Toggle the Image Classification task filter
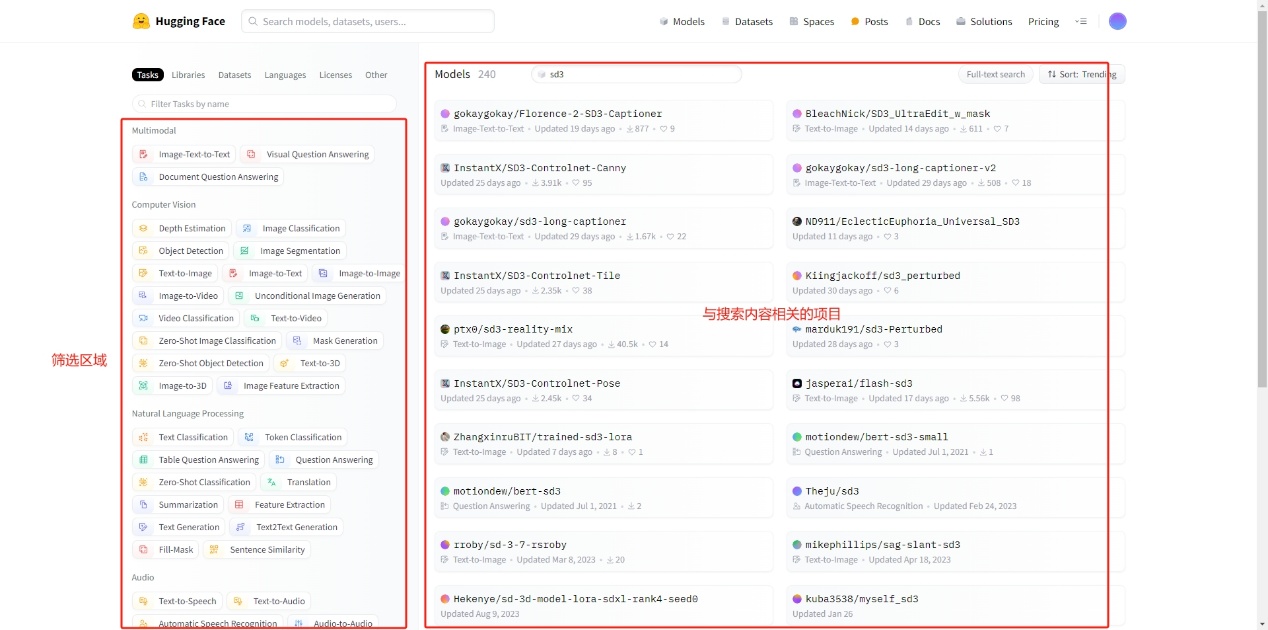The image size is (1268, 630). pos(291,229)
